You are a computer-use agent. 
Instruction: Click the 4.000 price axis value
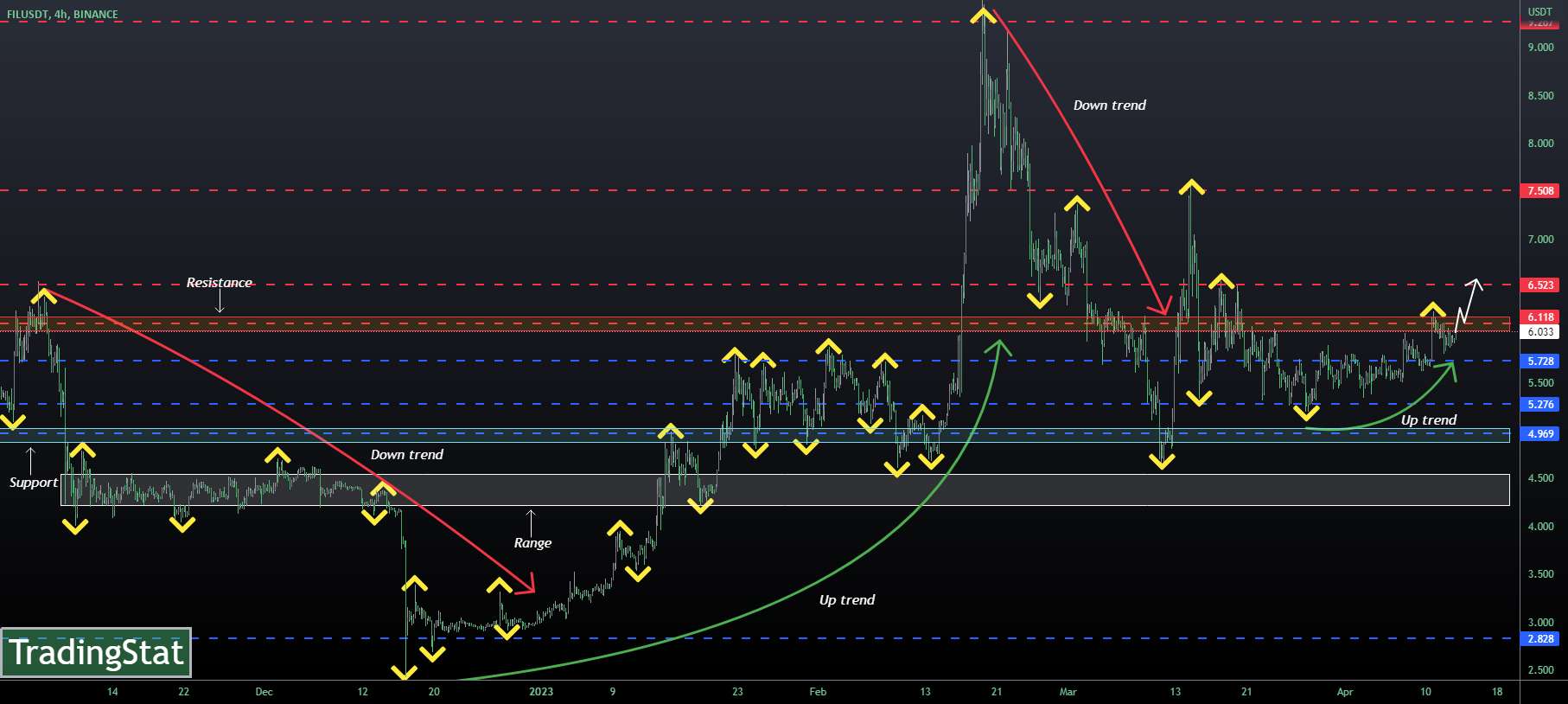coord(1540,527)
